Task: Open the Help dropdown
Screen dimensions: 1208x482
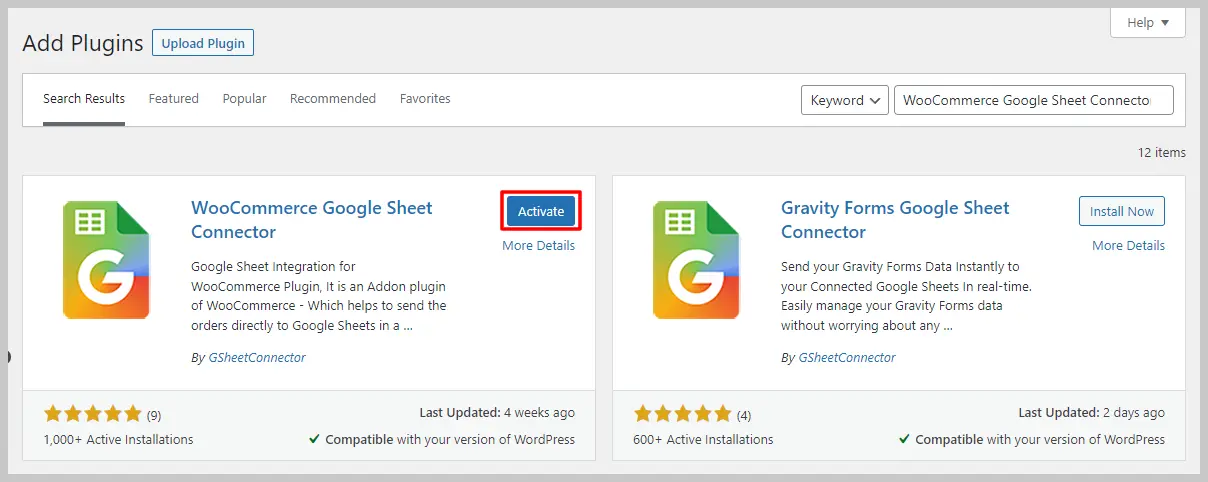Action: (x=1147, y=23)
